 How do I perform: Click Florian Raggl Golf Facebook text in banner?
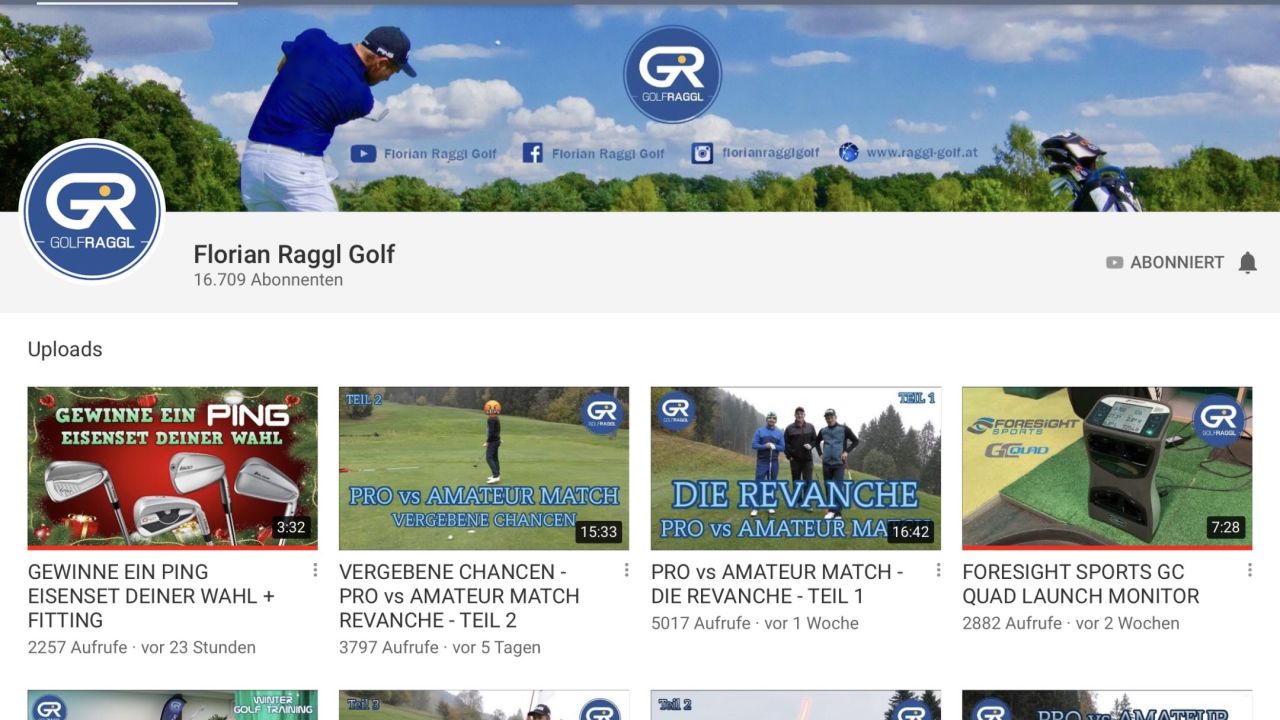pyautogui.click(x=608, y=154)
